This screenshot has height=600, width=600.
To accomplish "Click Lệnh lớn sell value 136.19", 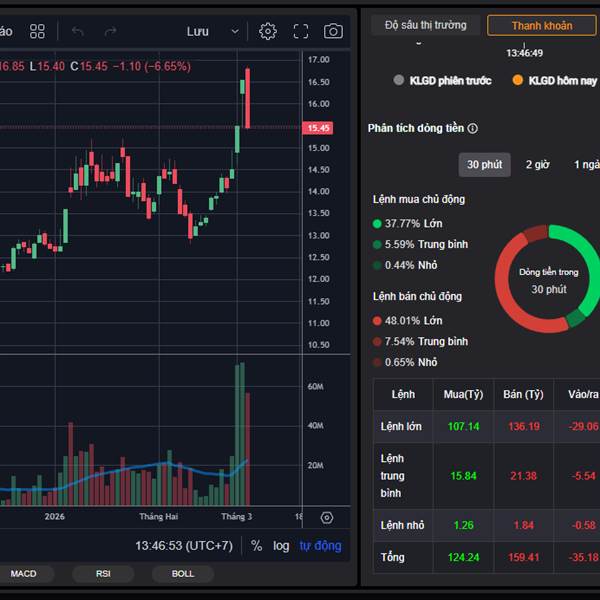I will tap(524, 426).
